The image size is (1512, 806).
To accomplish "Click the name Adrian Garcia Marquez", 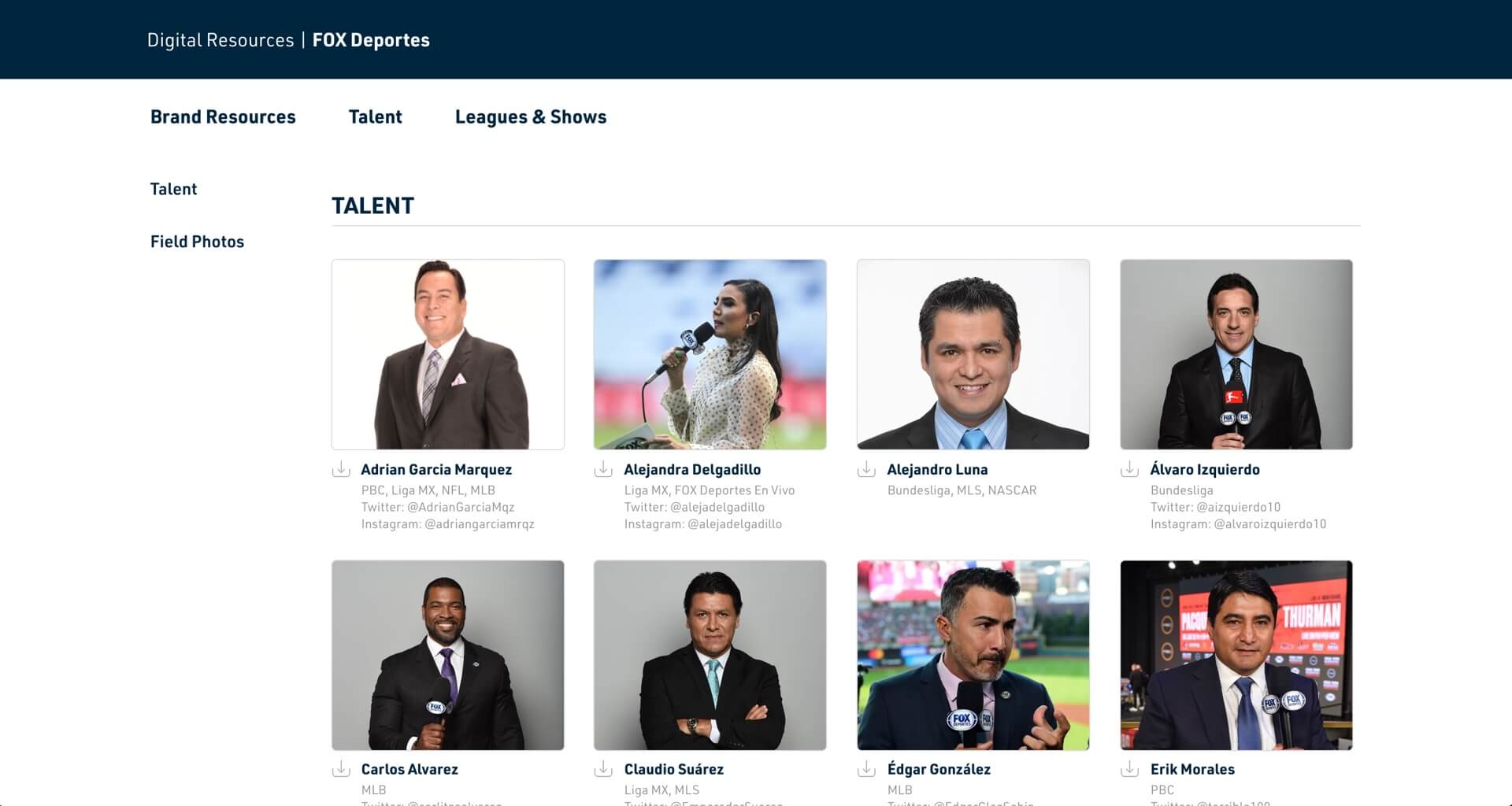I will [436, 469].
